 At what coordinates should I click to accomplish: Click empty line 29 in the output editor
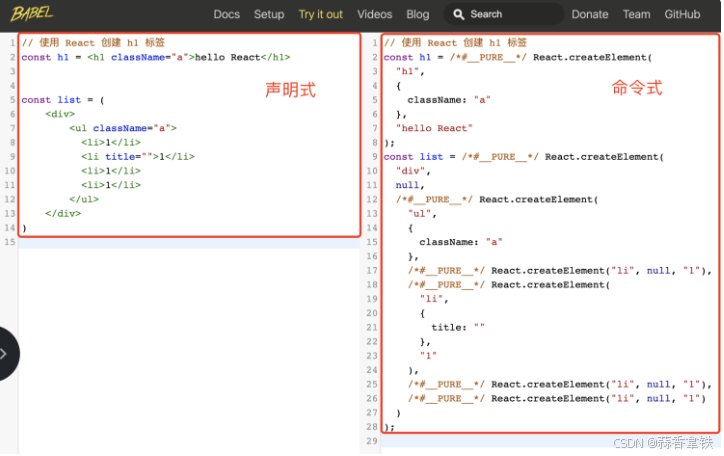550,441
